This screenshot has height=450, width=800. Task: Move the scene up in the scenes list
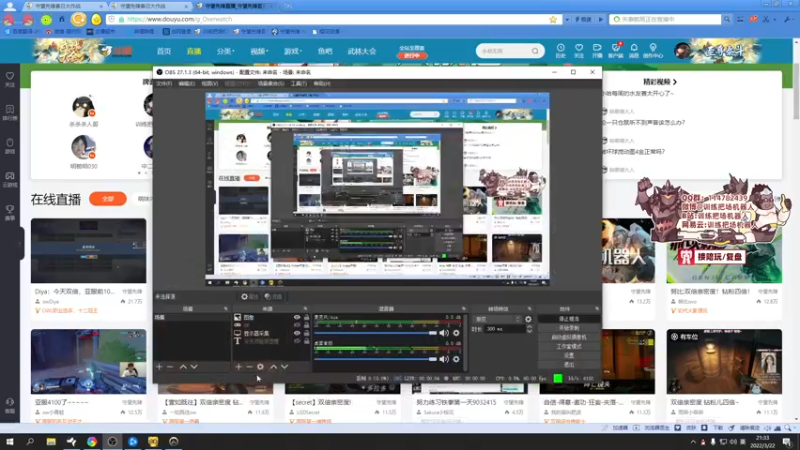(183, 366)
